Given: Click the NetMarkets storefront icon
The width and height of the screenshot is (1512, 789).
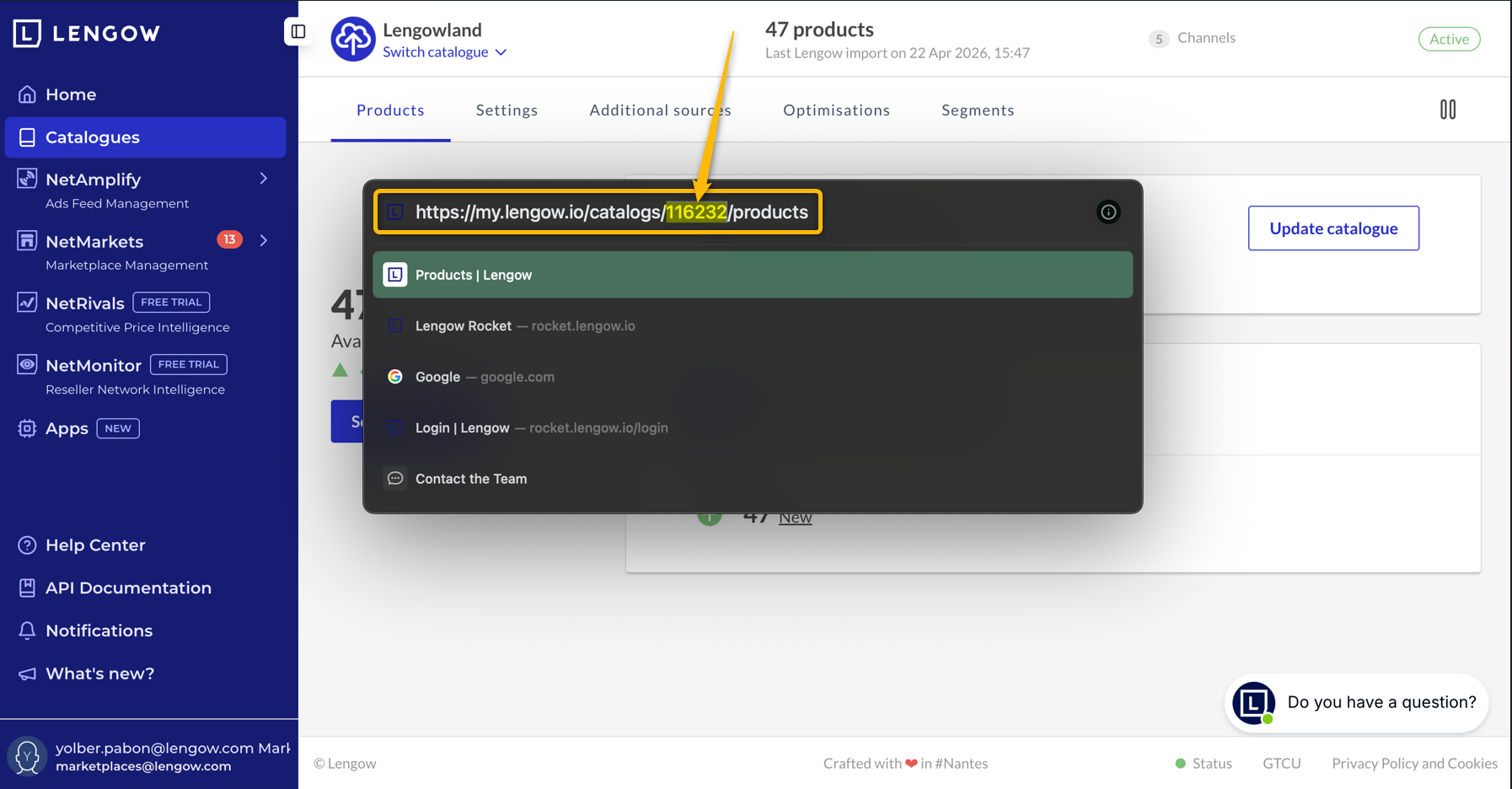Looking at the screenshot, I should (x=27, y=241).
